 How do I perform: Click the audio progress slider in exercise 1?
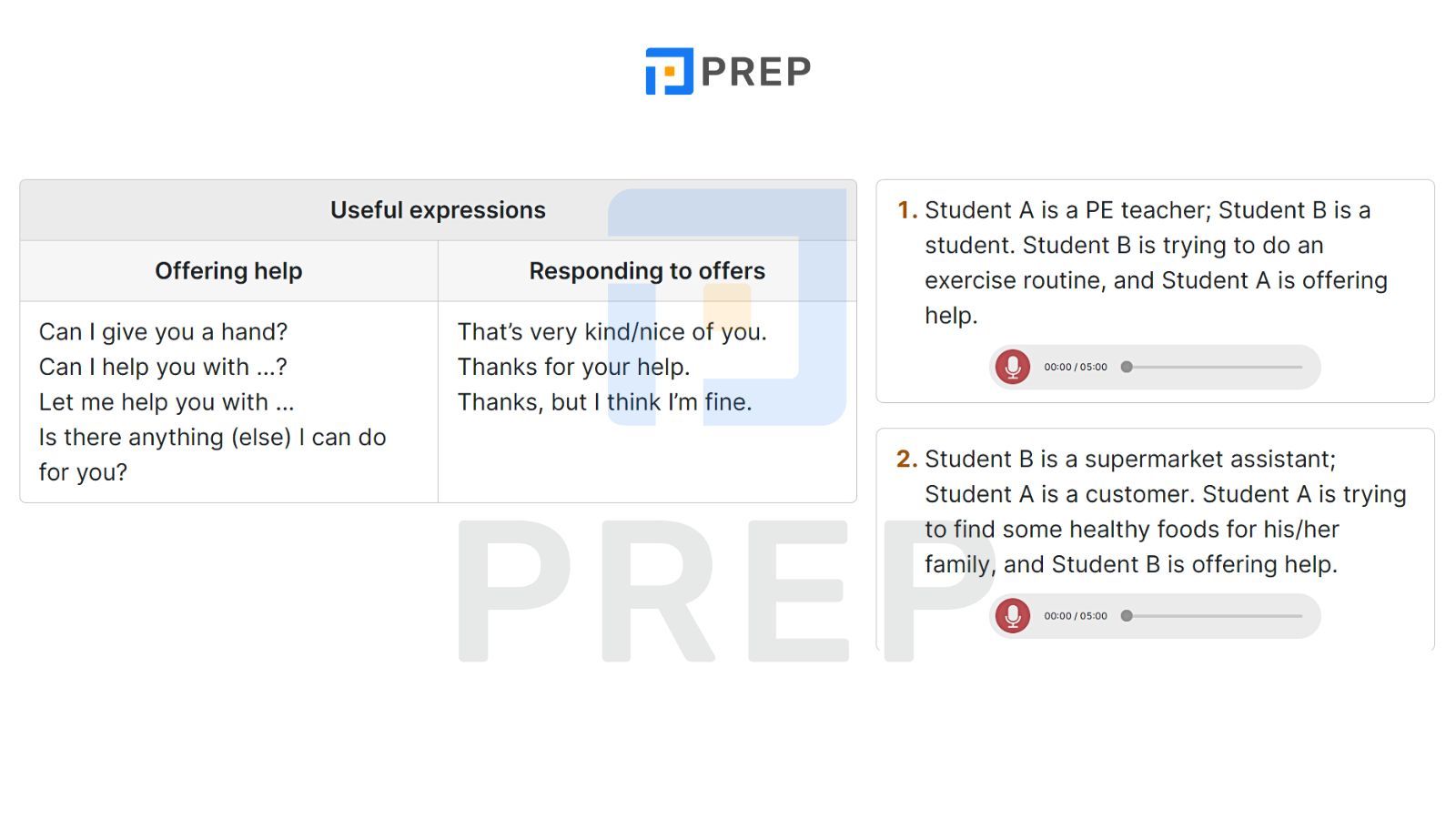tap(1214, 367)
